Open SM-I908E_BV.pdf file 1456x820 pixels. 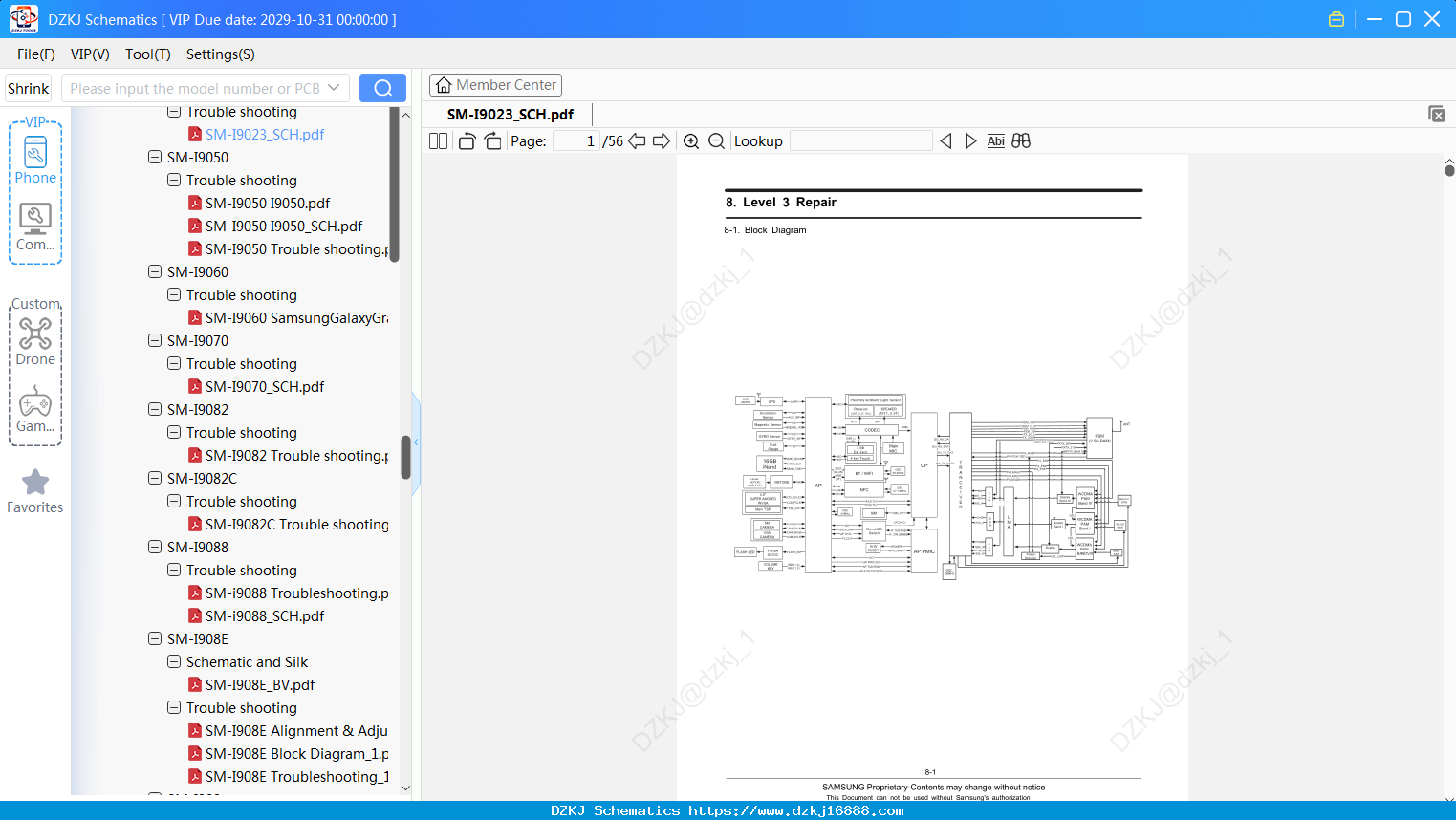260,685
